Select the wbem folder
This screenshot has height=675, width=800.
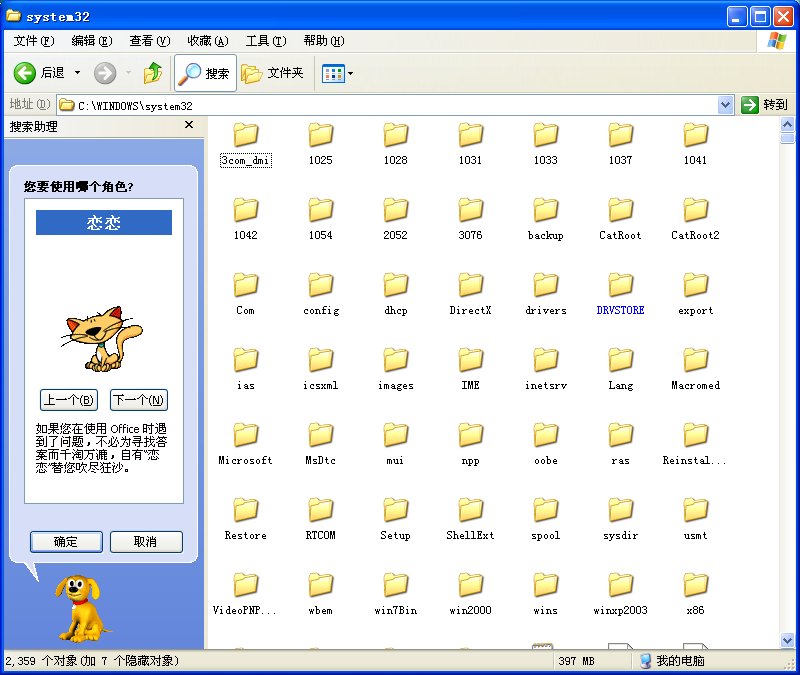click(x=320, y=595)
